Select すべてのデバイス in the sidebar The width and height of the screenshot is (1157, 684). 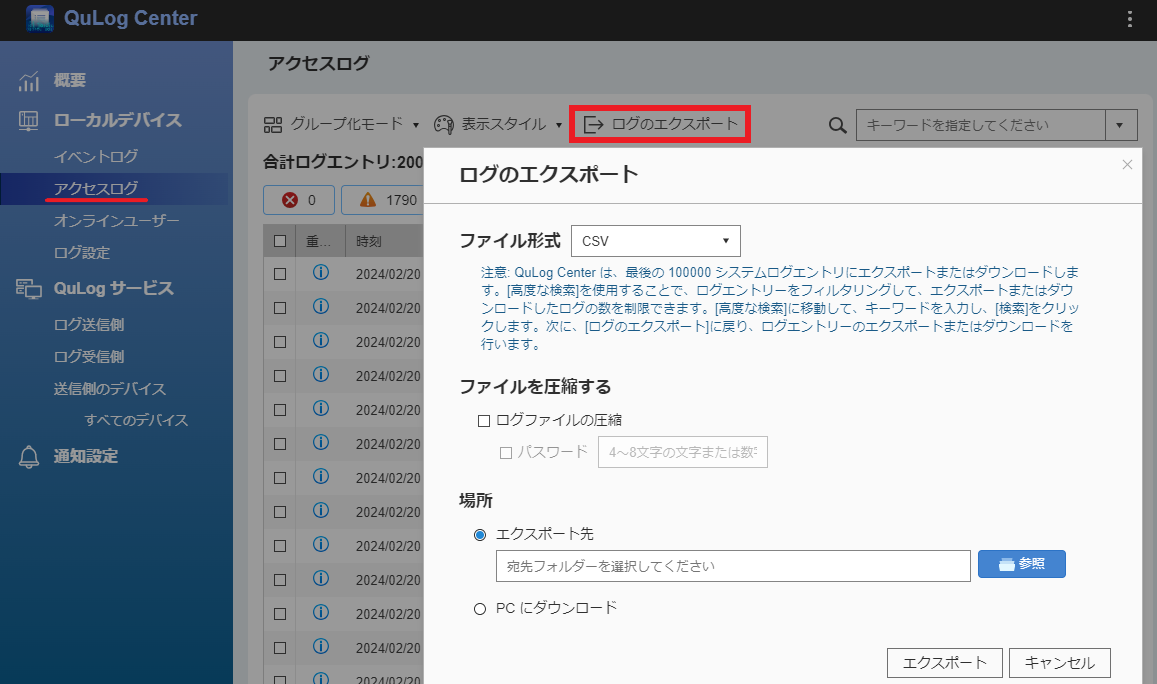click(137, 421)
